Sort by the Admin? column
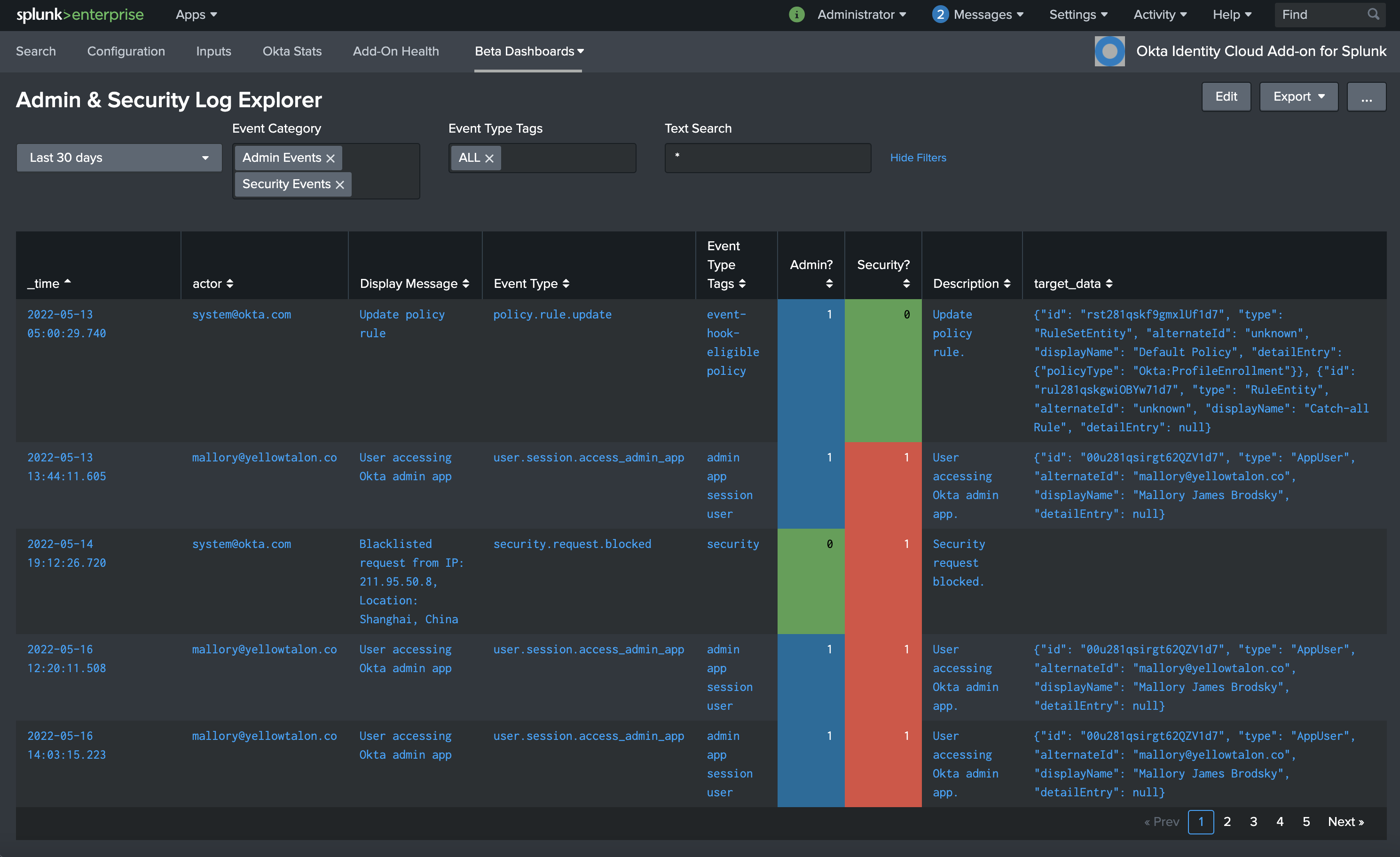 (811, 274)
